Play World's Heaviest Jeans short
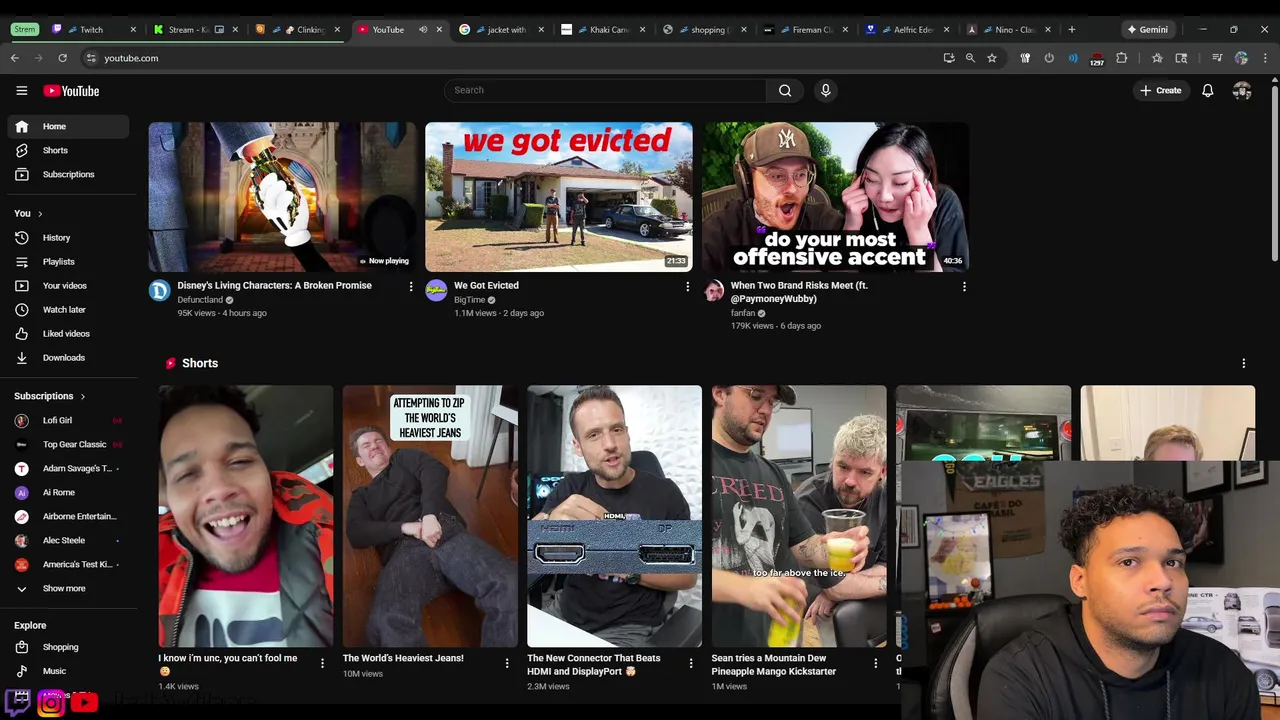 pos(430,516)
